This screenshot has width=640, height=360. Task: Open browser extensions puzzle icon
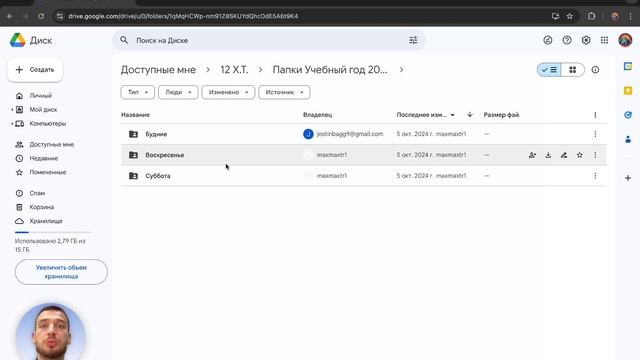(x=591, y=16)
